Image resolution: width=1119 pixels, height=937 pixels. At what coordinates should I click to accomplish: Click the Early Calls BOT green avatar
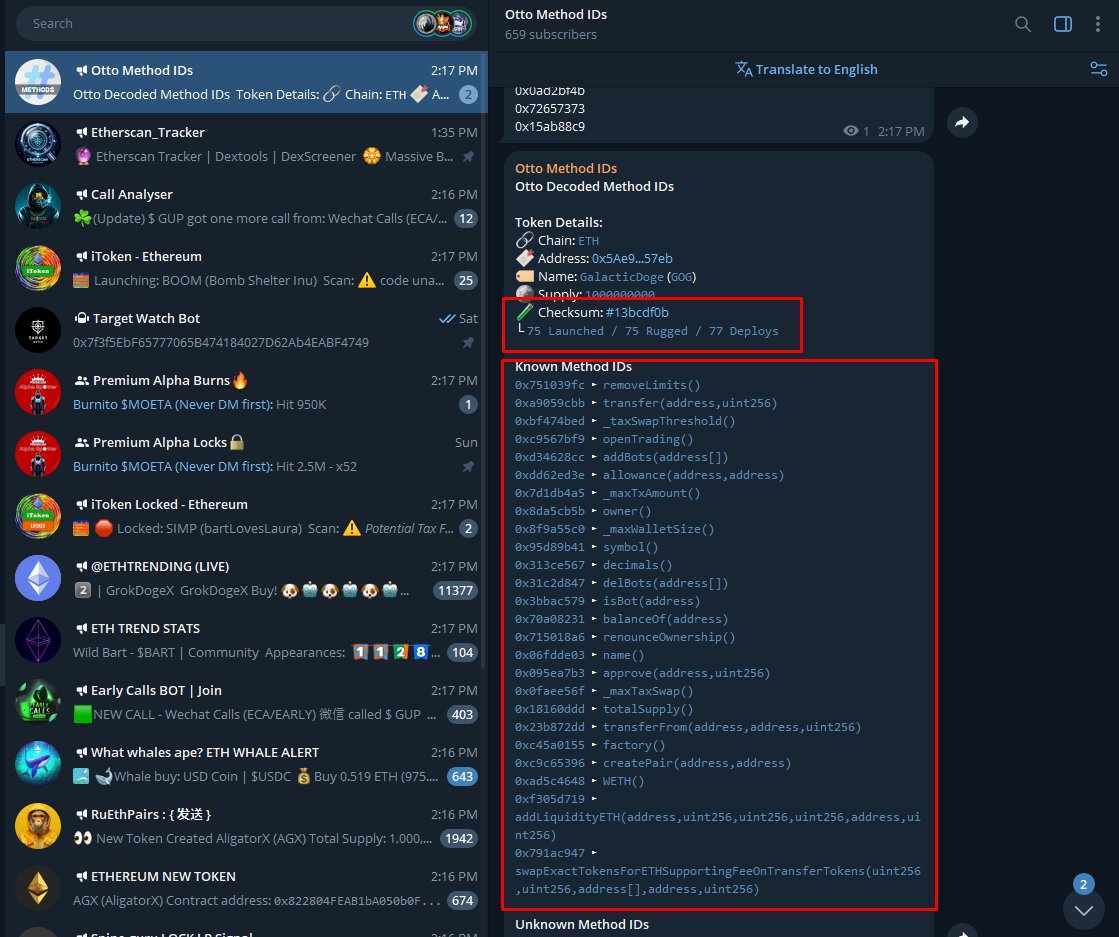(38, 703)
